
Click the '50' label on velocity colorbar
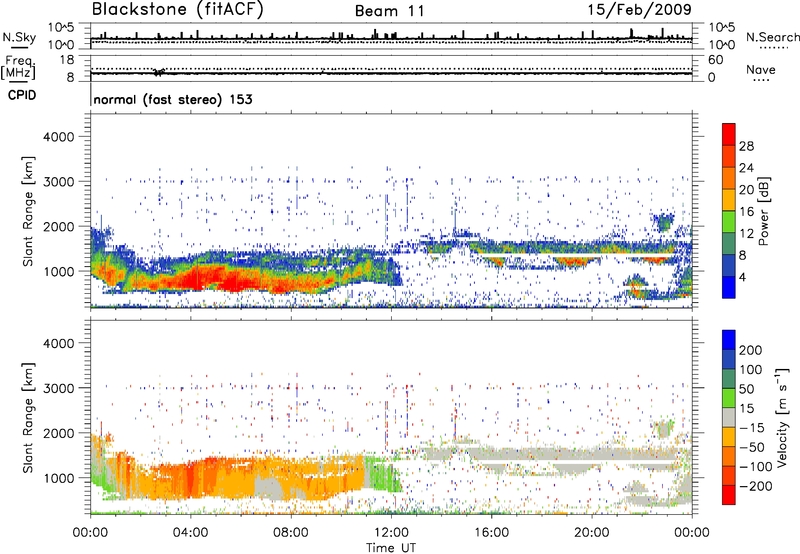pos(746,389)
